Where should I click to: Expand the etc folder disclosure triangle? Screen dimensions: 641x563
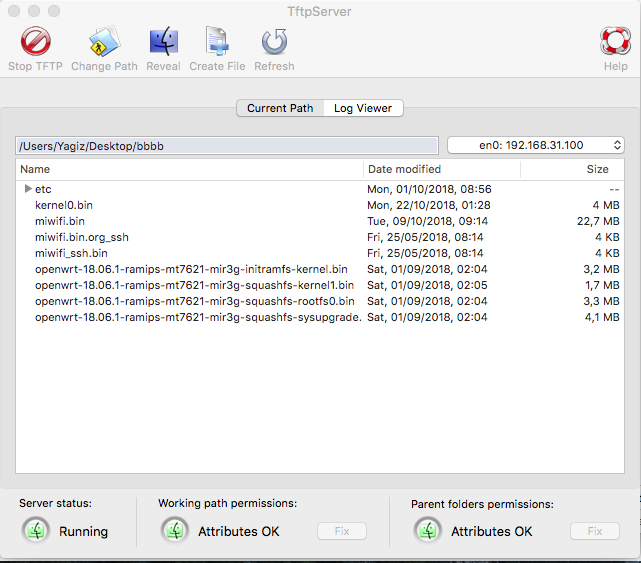pyautogui.click(x=28, y=188)
